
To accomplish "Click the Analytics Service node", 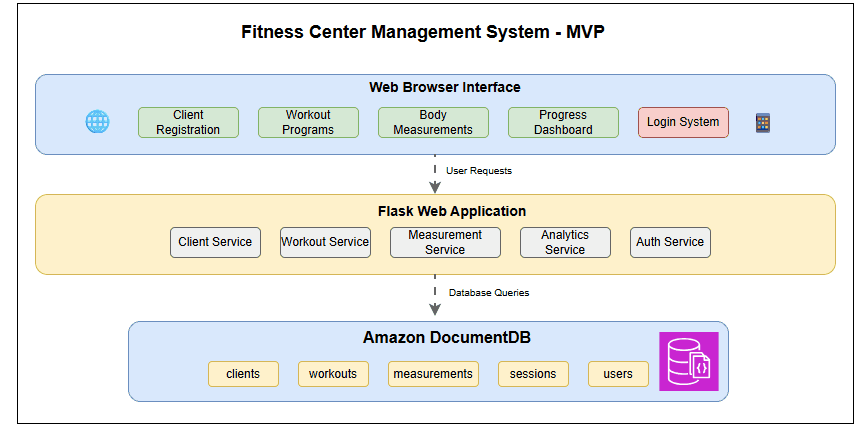I will tap(565, 242).
